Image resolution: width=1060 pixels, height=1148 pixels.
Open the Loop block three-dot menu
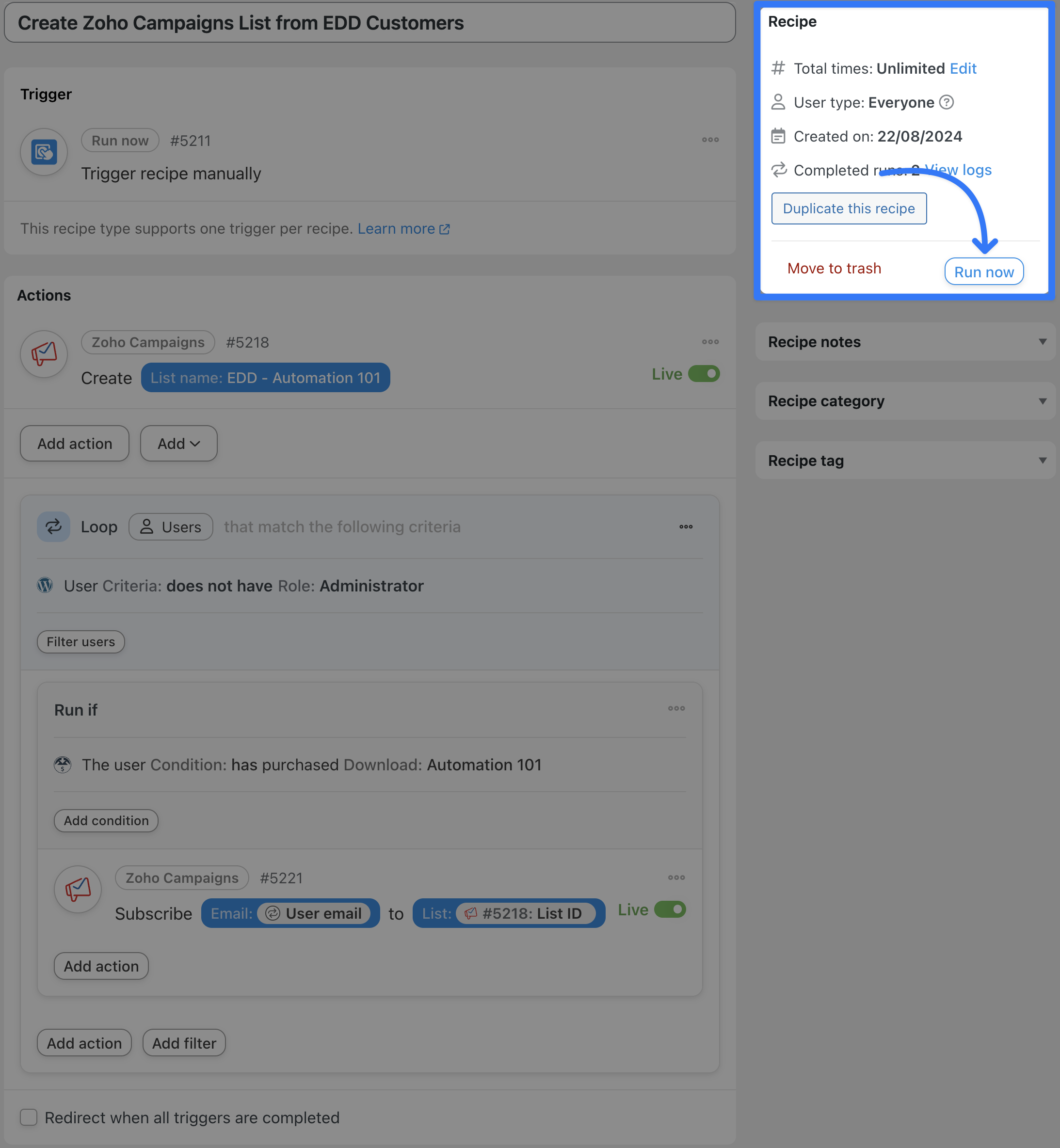tap(686, 526)
